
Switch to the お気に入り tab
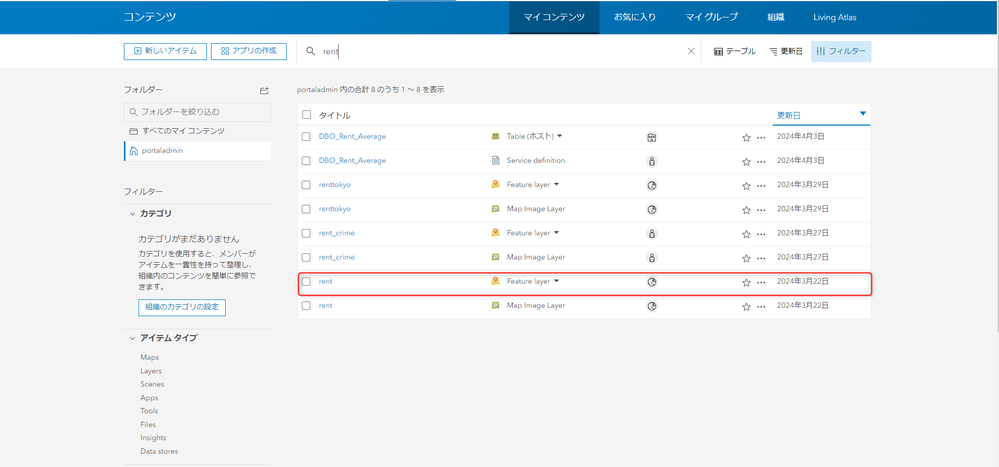pos(635,17)
